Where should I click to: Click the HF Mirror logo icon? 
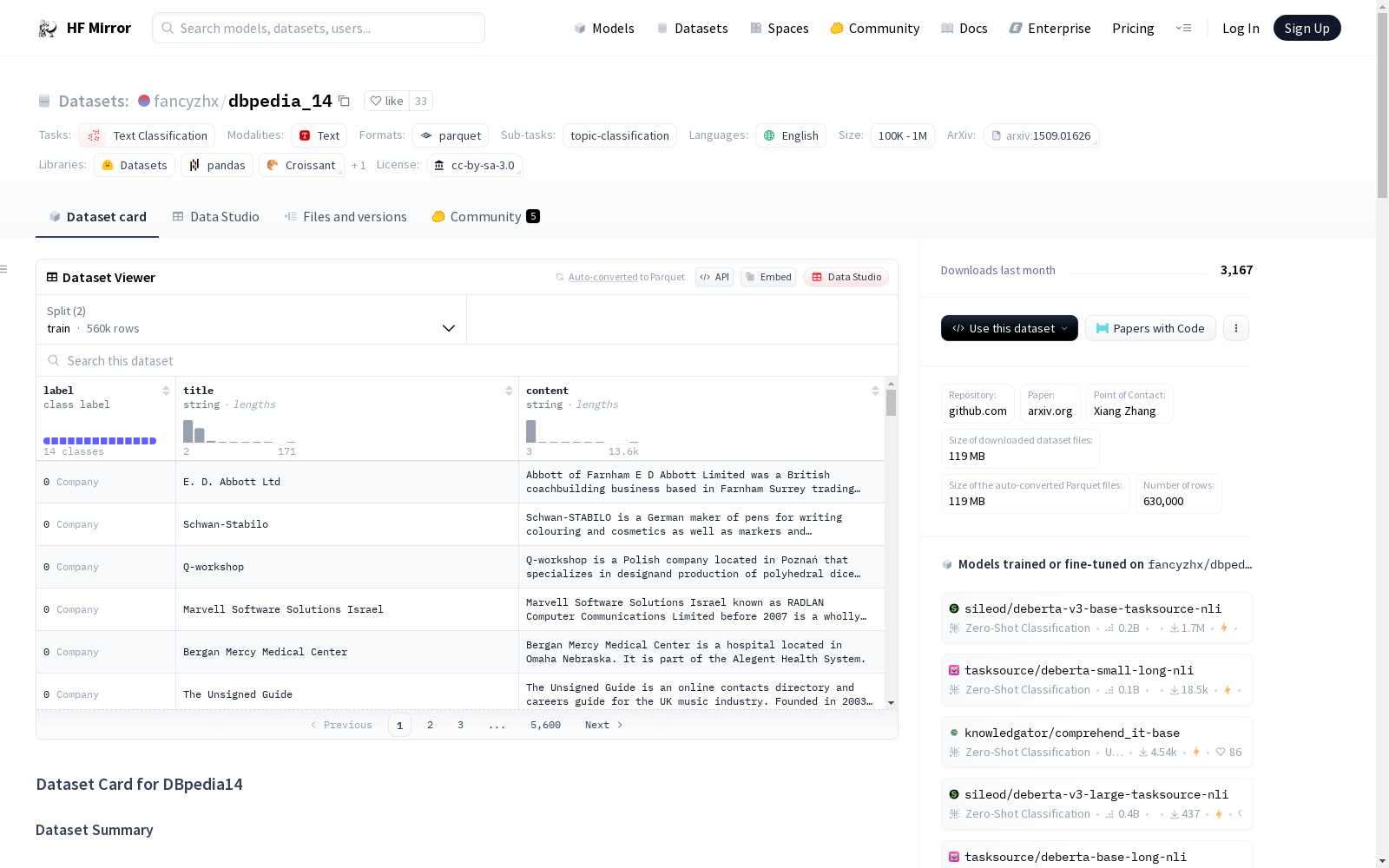point(48,29)
